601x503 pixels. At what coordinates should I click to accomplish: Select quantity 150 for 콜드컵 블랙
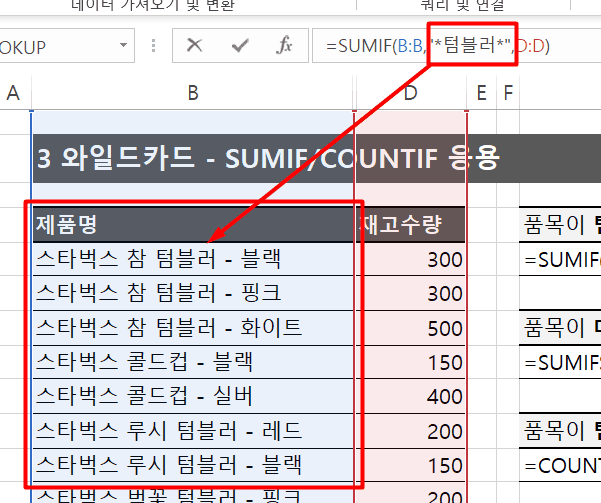pos(411,362)
